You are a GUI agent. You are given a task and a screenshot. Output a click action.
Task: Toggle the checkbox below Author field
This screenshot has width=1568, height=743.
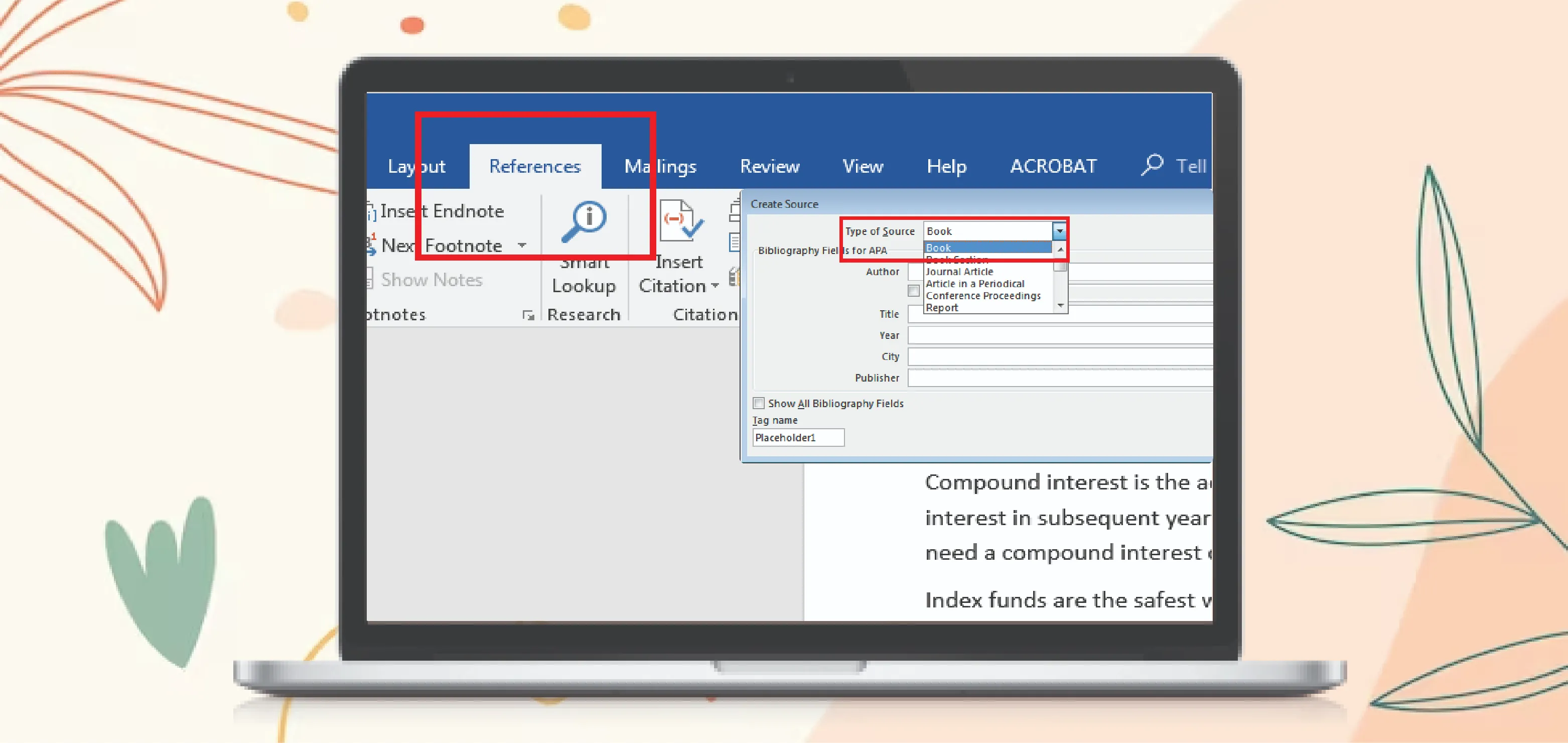pyautogui.click(x=913, y=291)
